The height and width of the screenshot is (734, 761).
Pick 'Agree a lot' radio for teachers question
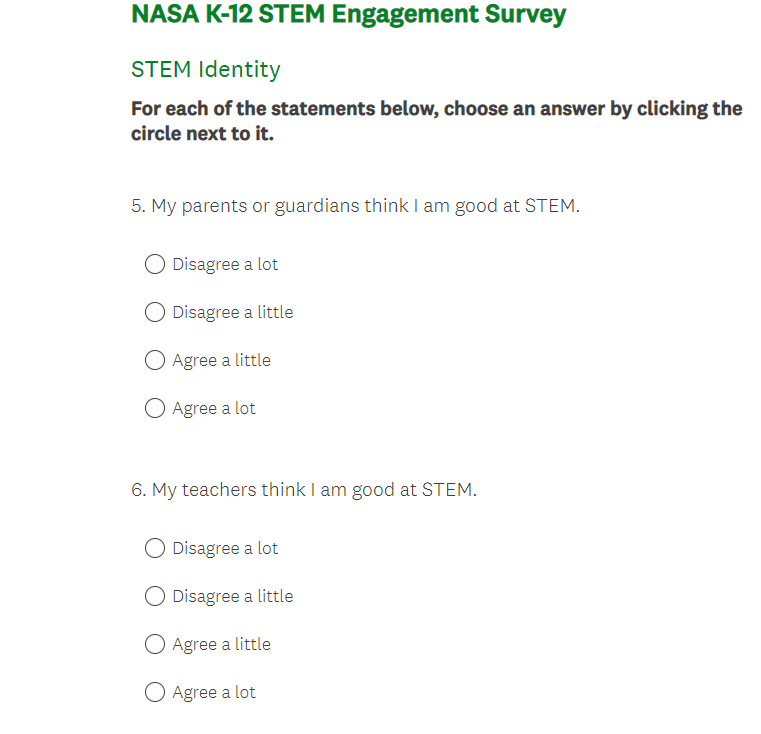(x=155, y=692)
